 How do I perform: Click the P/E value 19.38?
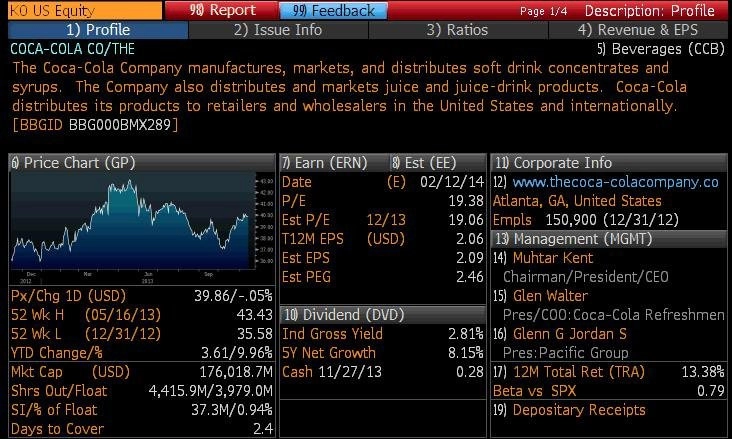click(x=466, y=201)
